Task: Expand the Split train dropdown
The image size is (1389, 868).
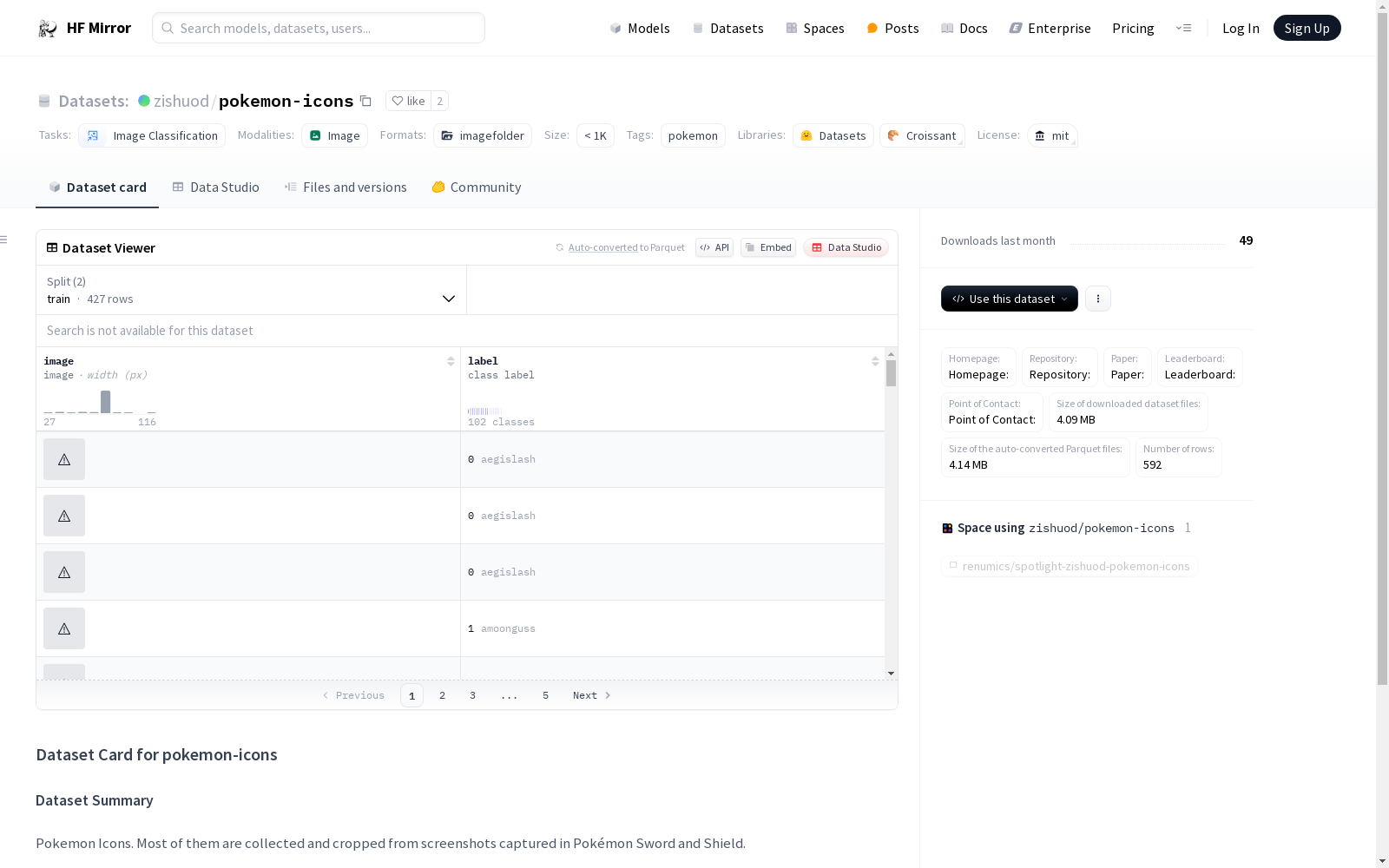Action: [251, 290]
